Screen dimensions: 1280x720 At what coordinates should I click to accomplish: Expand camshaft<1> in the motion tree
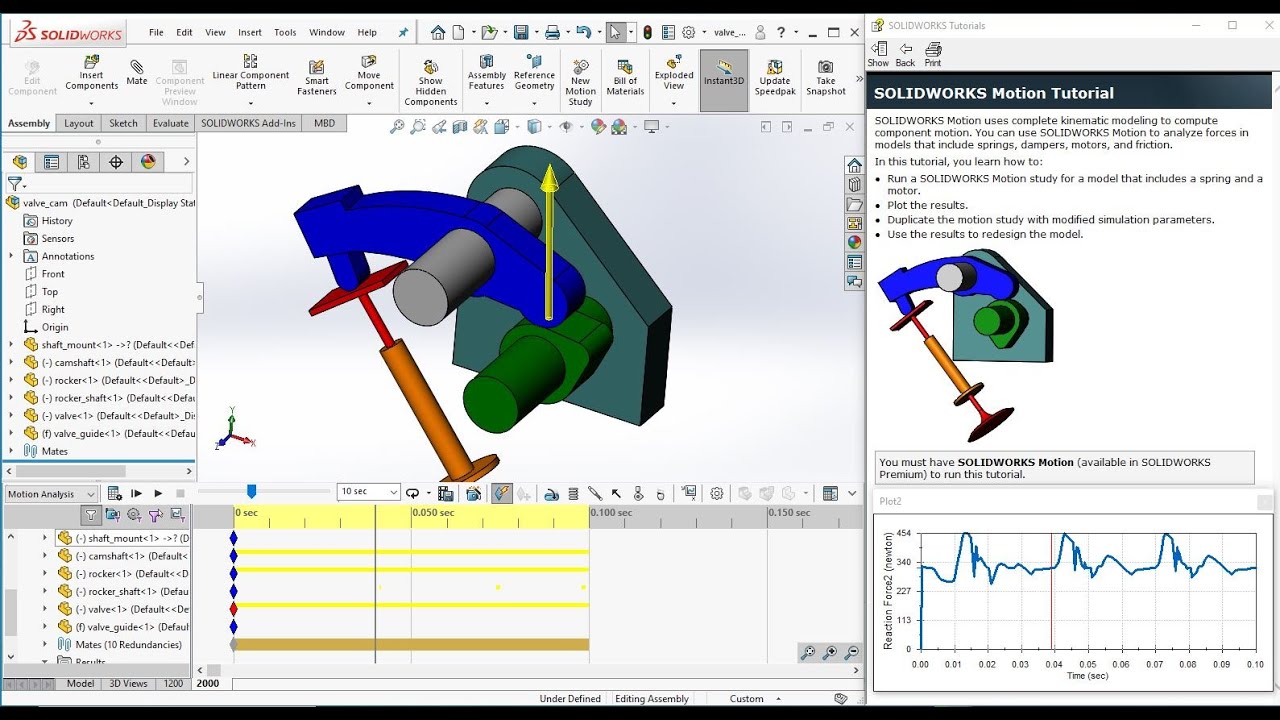coord(44,556)
